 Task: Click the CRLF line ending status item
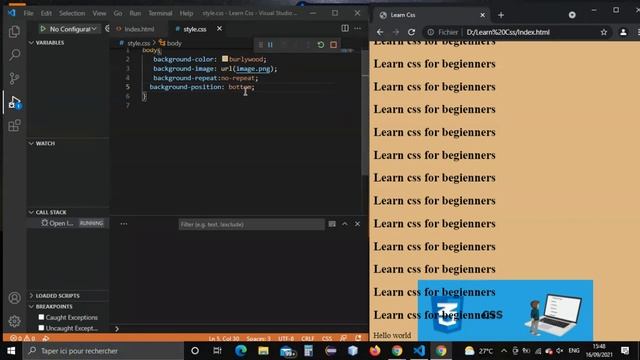(x=307, y=338)
